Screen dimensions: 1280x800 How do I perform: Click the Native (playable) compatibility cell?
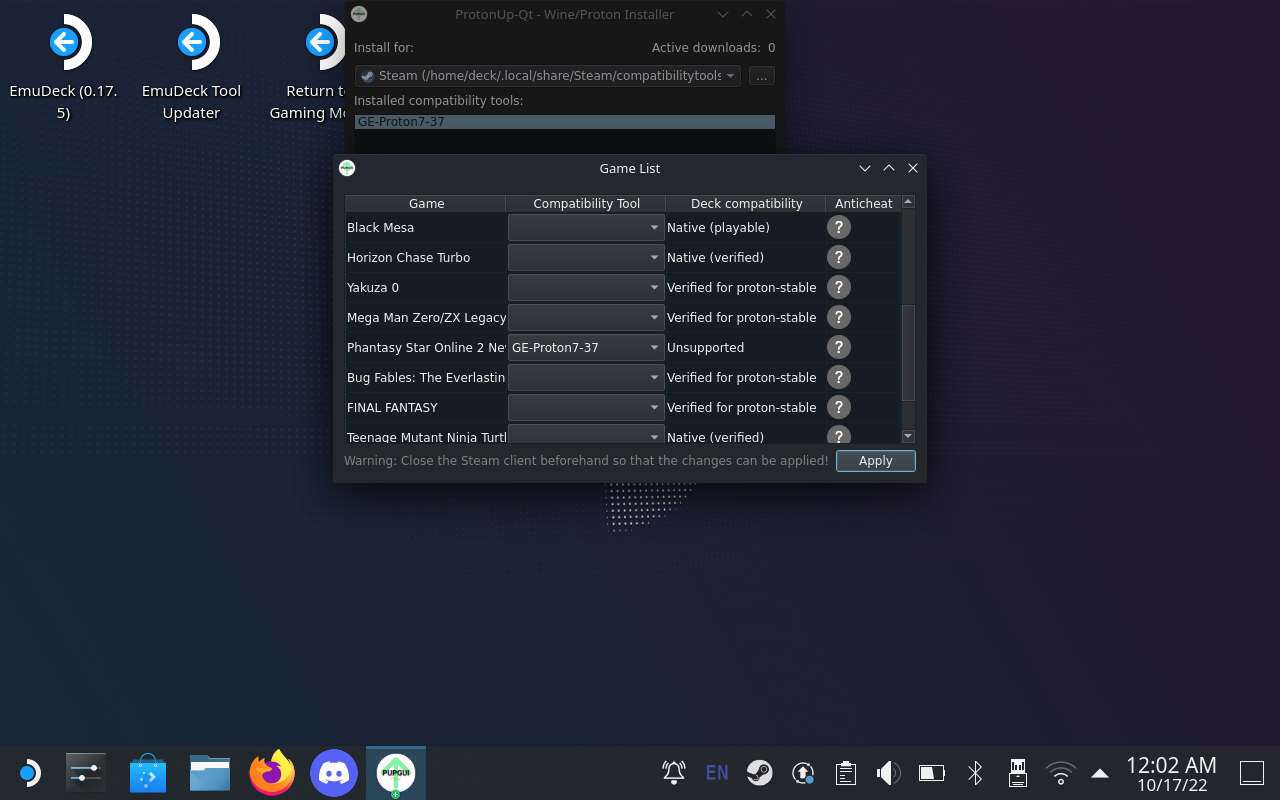tap(718, 228)
